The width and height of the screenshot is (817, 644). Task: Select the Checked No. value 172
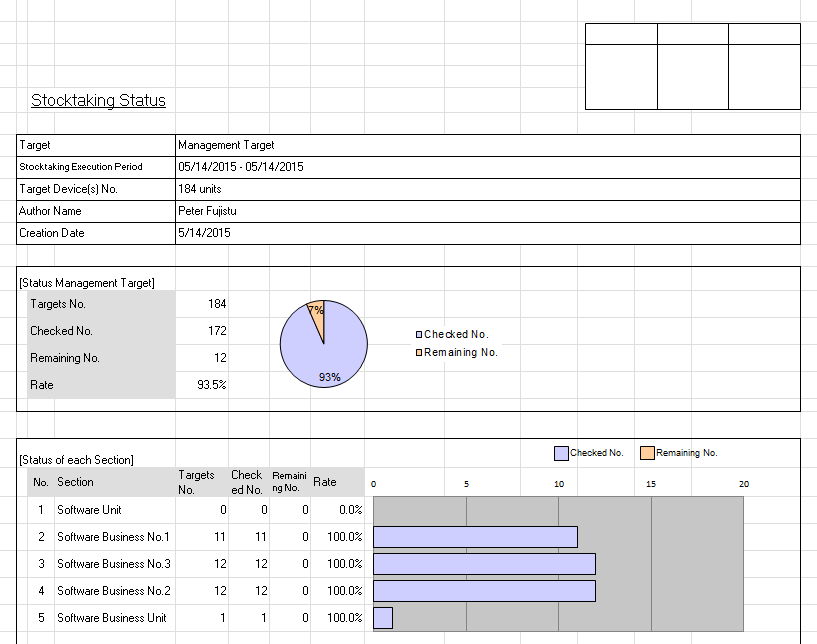point(217,331)
